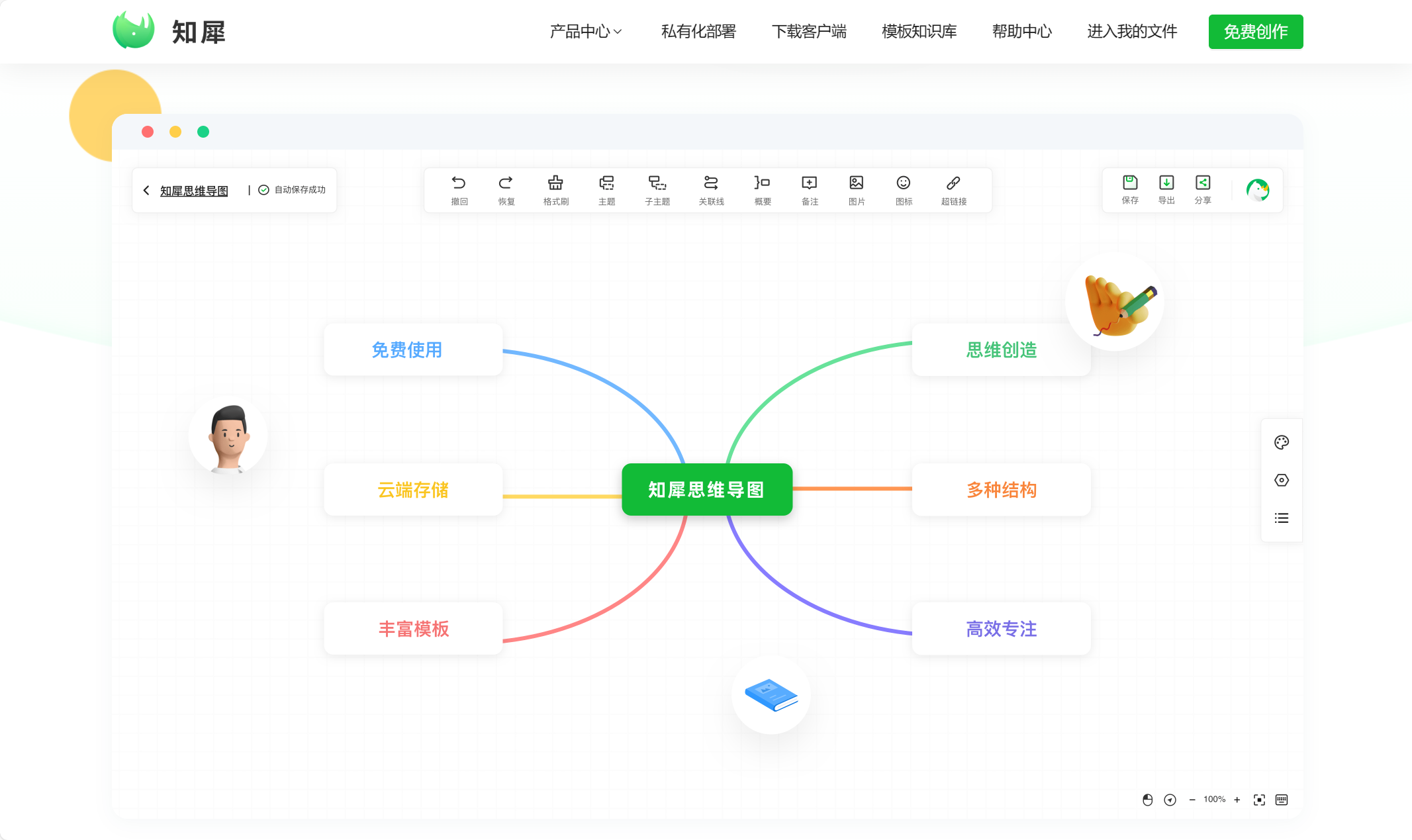
Task: Click the 自动保存成功 status text
Action: (x=300, y=190)
